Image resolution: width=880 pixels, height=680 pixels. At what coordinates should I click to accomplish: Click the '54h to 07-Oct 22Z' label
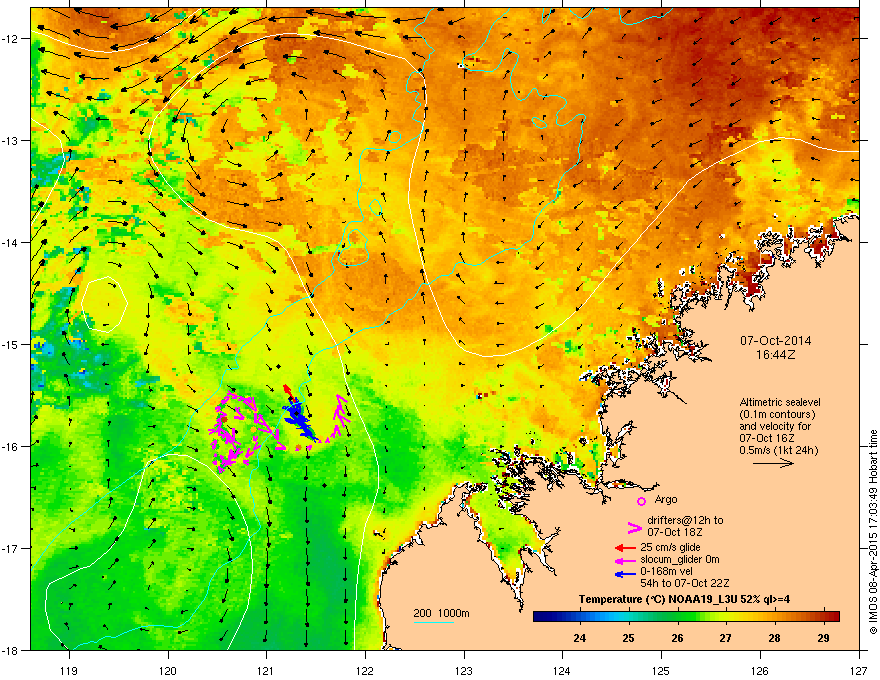click(x=685, y=583)
